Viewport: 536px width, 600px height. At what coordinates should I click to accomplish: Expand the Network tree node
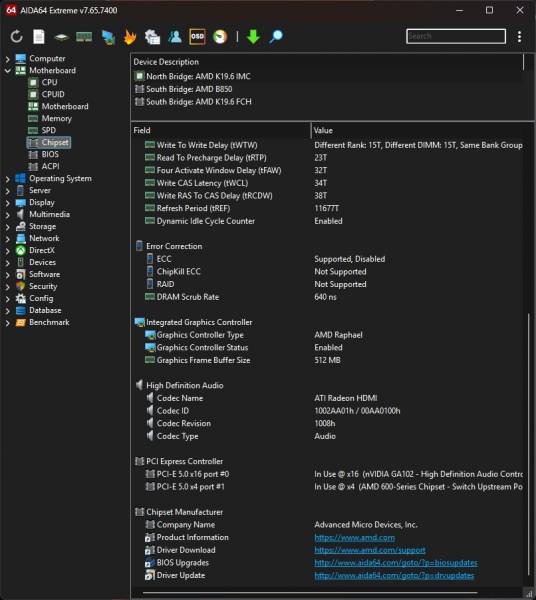point(7,239)
